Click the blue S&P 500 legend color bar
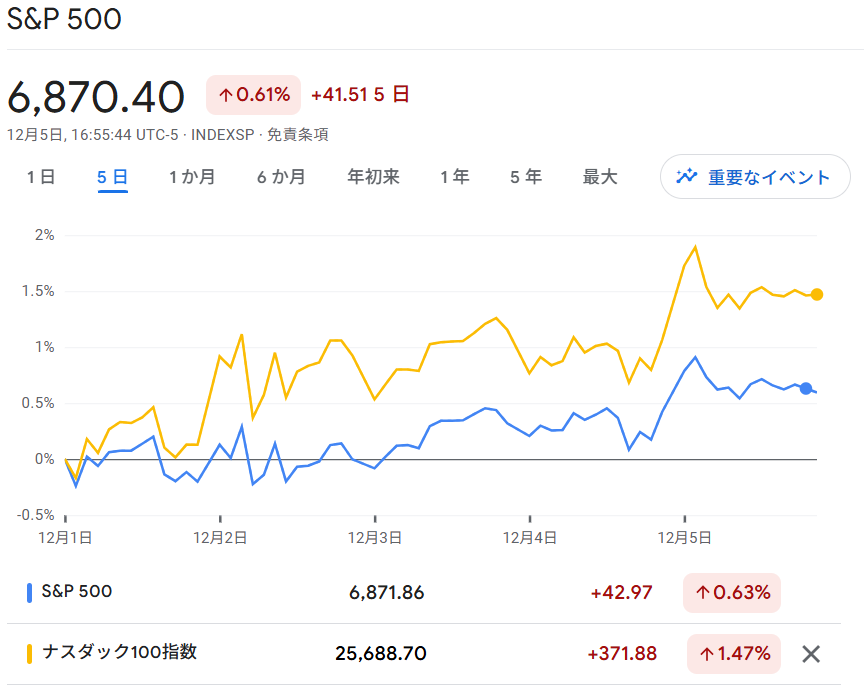This screenshot has height=688, width=864. coord(30,592)
